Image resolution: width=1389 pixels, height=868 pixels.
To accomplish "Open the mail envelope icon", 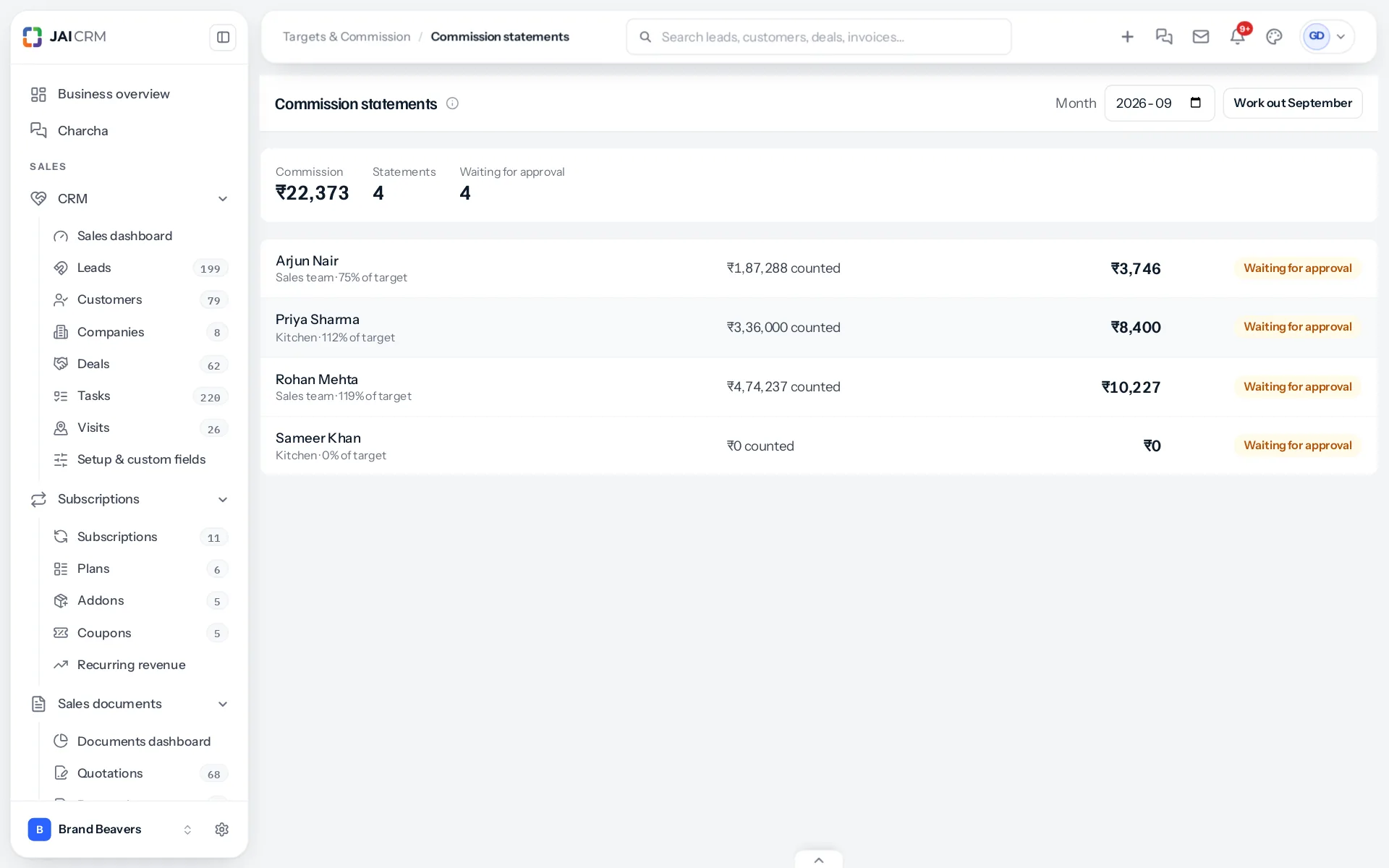I will [1201, 37].
